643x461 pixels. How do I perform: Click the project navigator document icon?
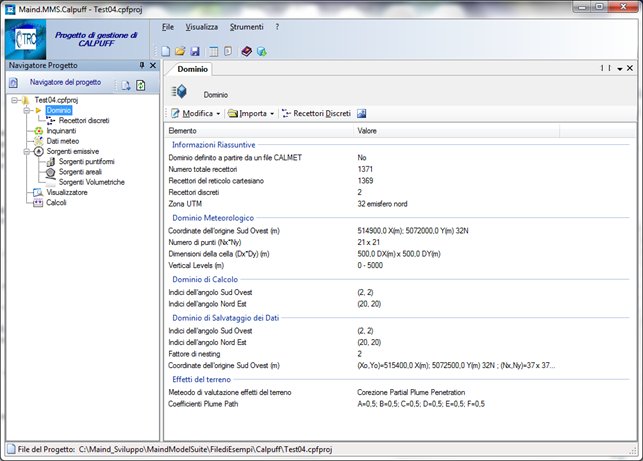point(13,82)
